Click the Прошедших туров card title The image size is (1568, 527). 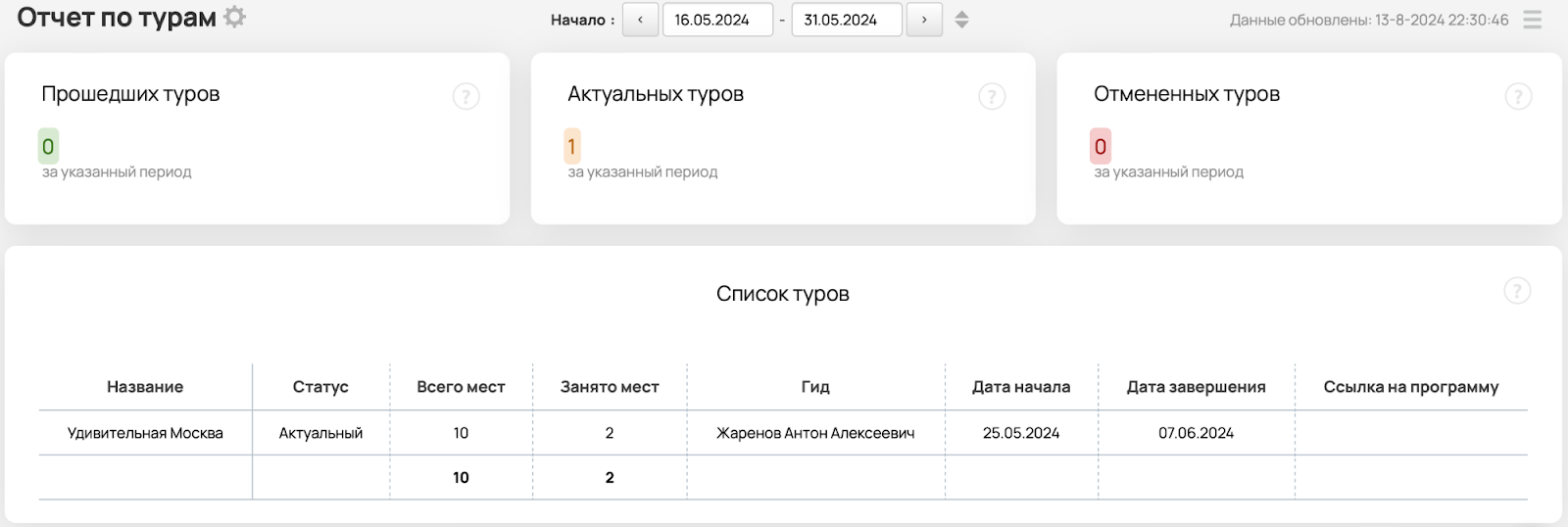point(130,94)
